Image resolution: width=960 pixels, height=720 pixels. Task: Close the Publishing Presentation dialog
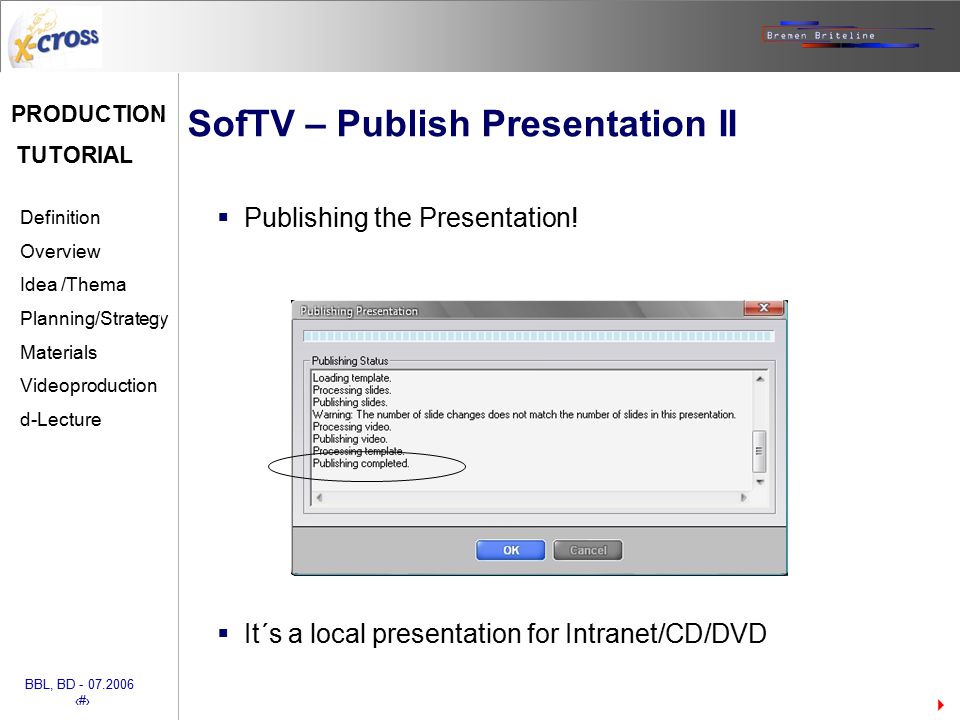(x=763, y=308)
